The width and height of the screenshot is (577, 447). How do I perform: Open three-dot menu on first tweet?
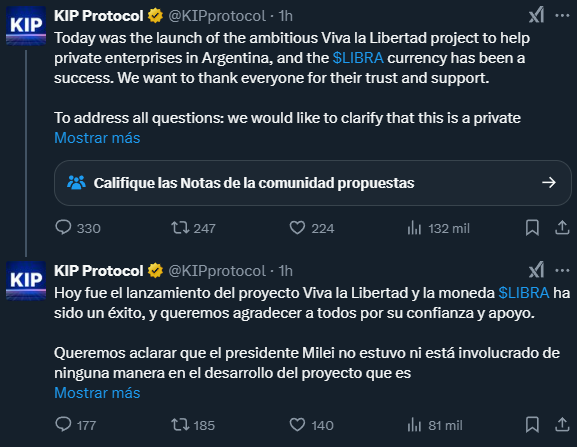(x=562, y=15)
